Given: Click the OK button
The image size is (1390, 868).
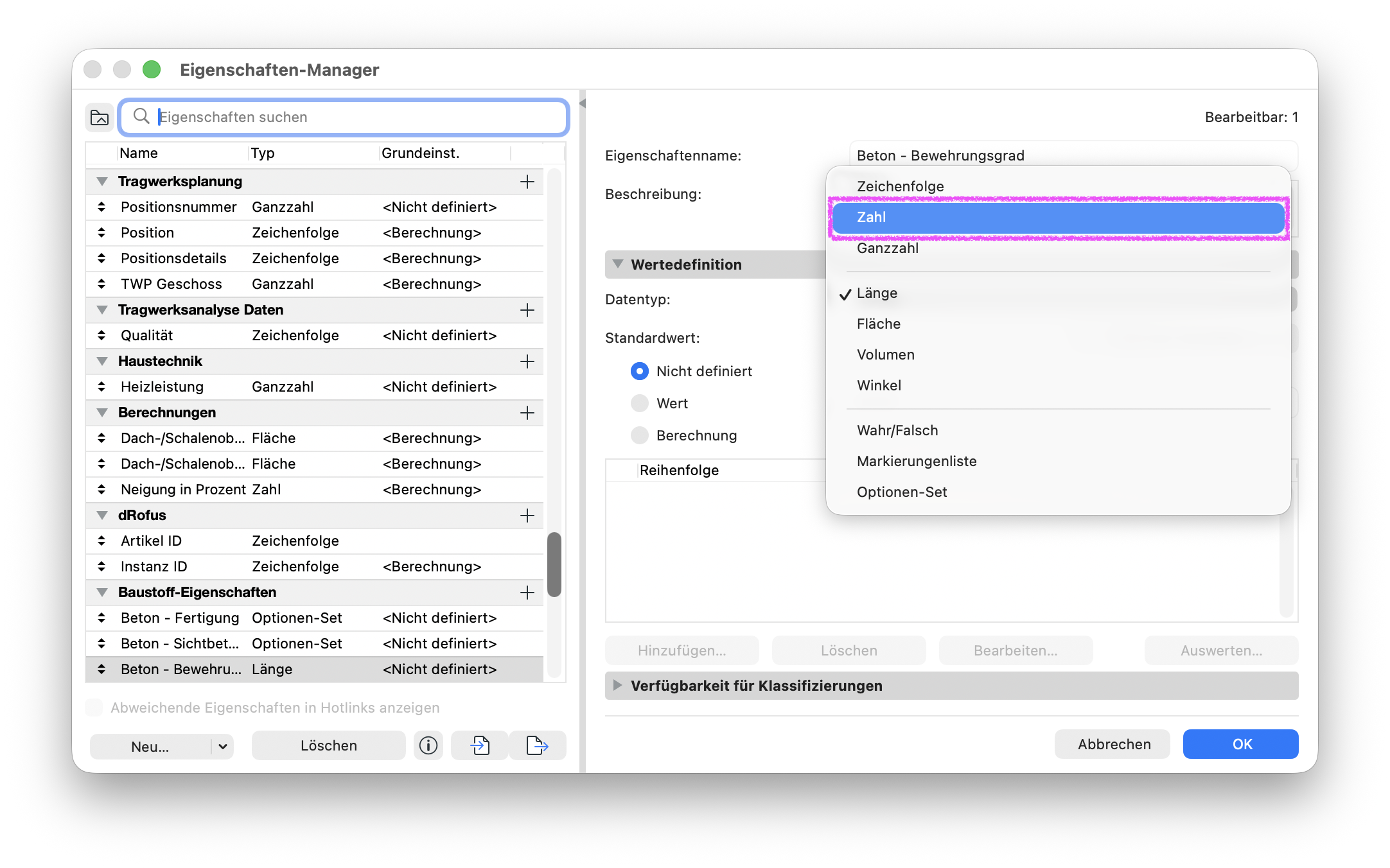Looking at the screenshot, I should (1240, 744).
